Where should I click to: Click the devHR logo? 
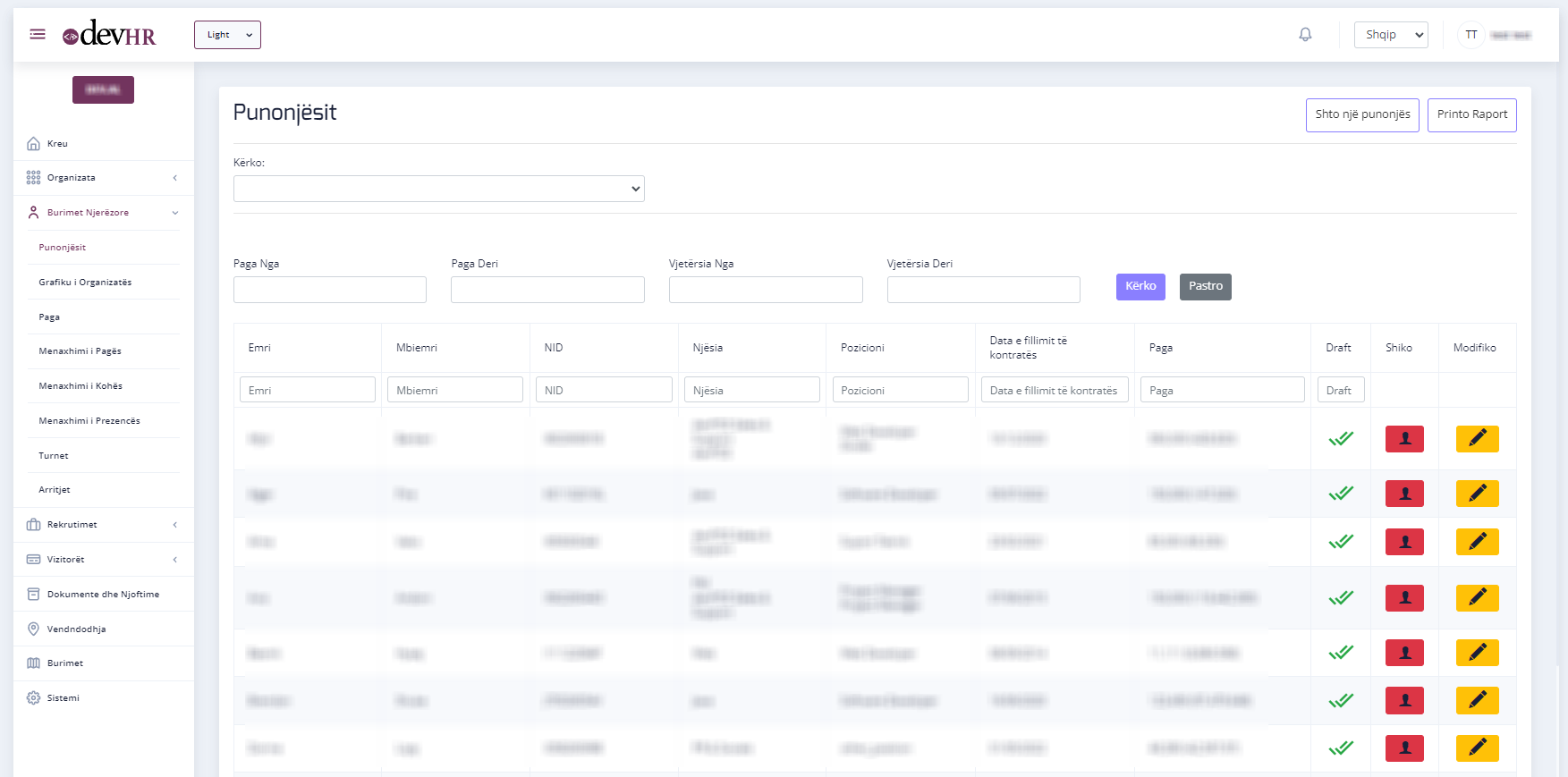point(109,35)
